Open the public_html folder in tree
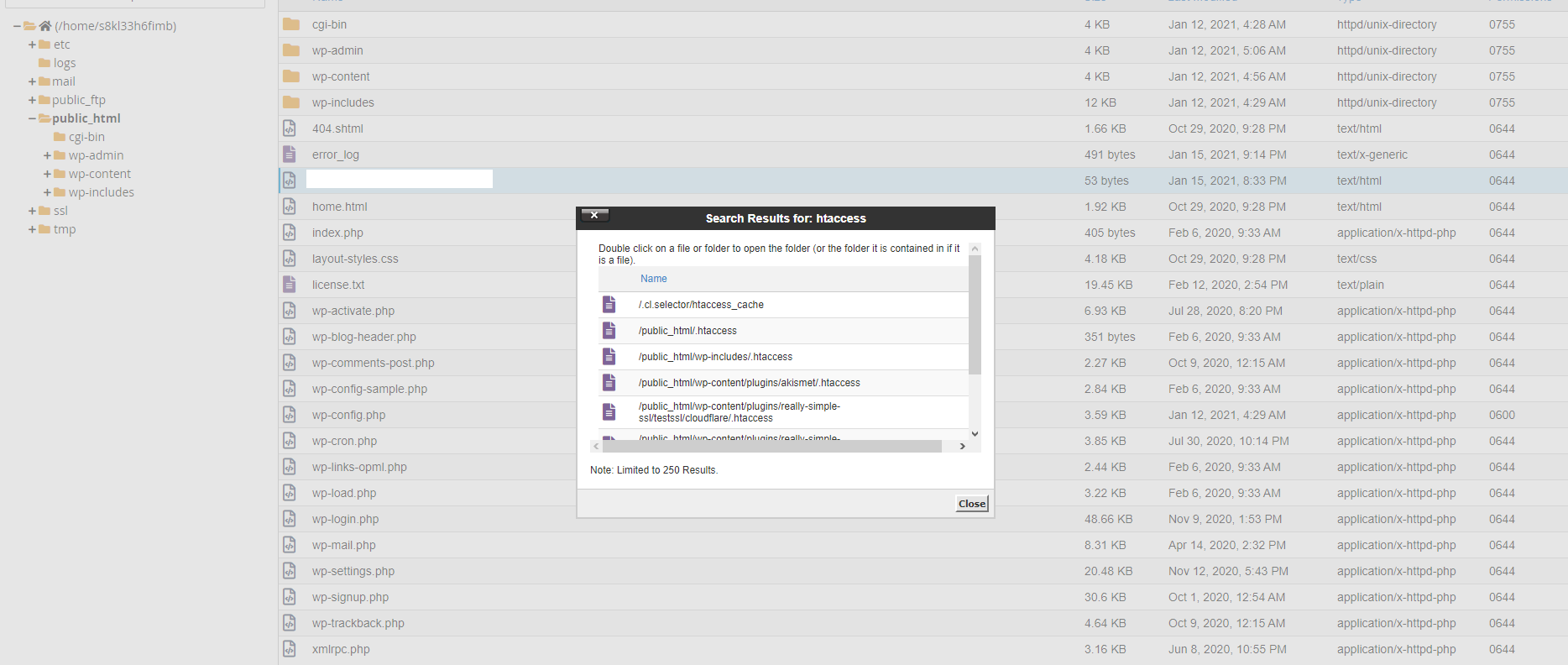Screen dimensions: 1568x665 [86, 118]
